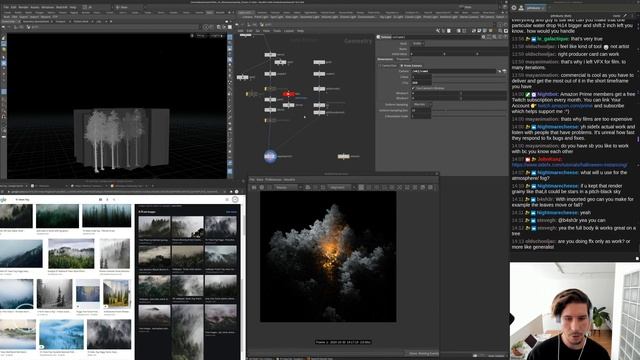
Task: Select the round blue merge node
Action: point(270,156)
